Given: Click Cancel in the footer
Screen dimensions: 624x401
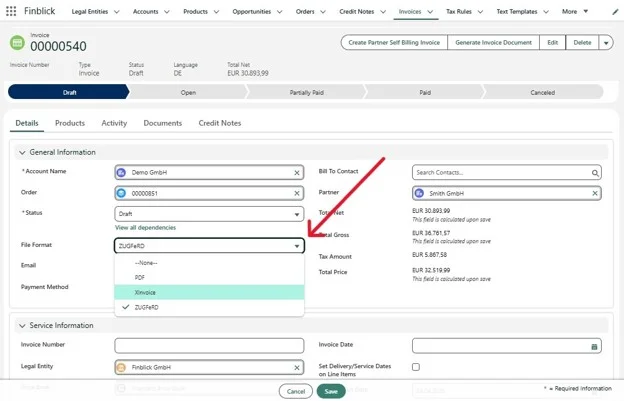Looking at the screenshot, I should tap(296, 391).
